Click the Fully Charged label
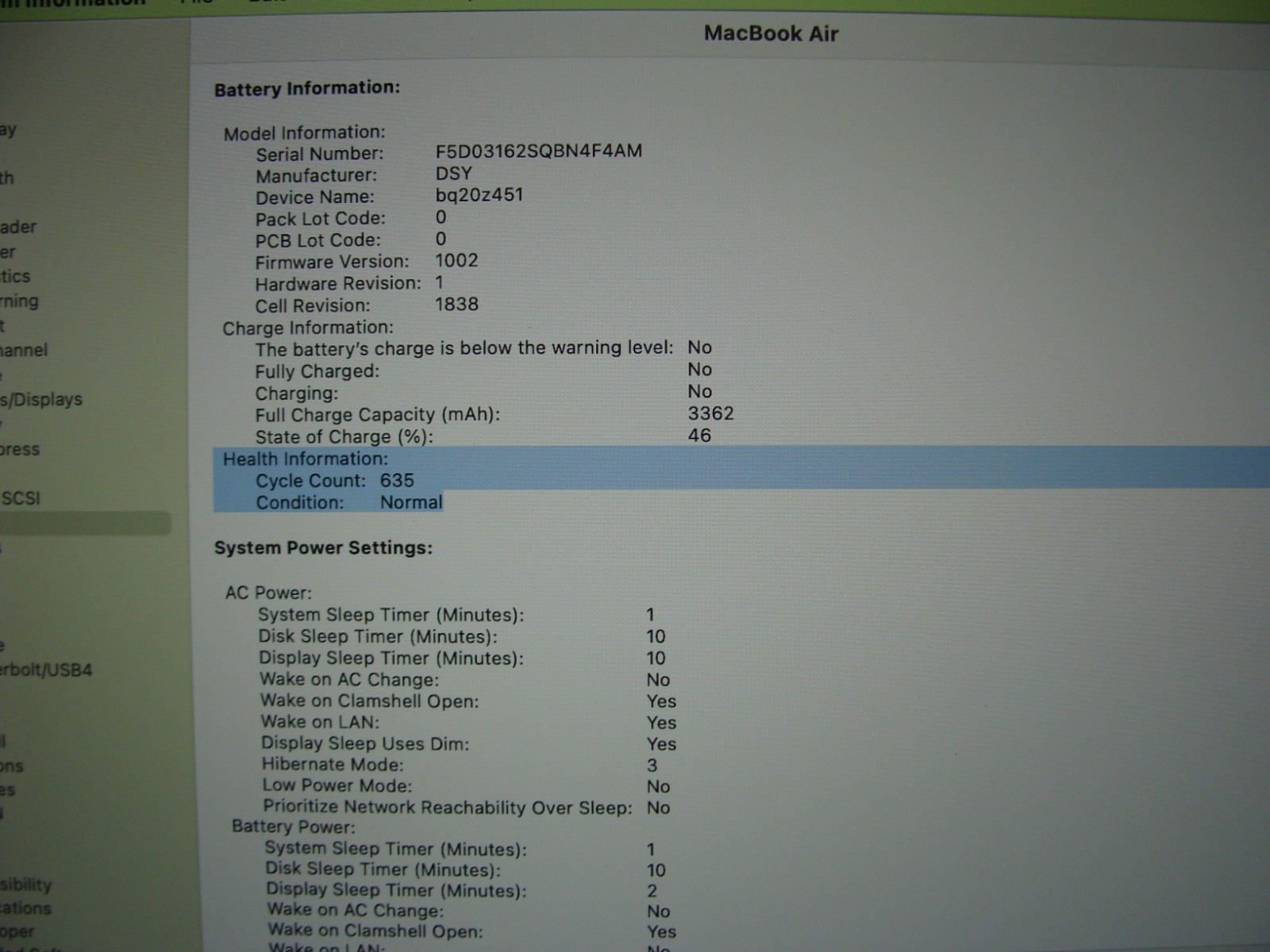Screen dimensions: 1270x952 click(x=317, y=371)
